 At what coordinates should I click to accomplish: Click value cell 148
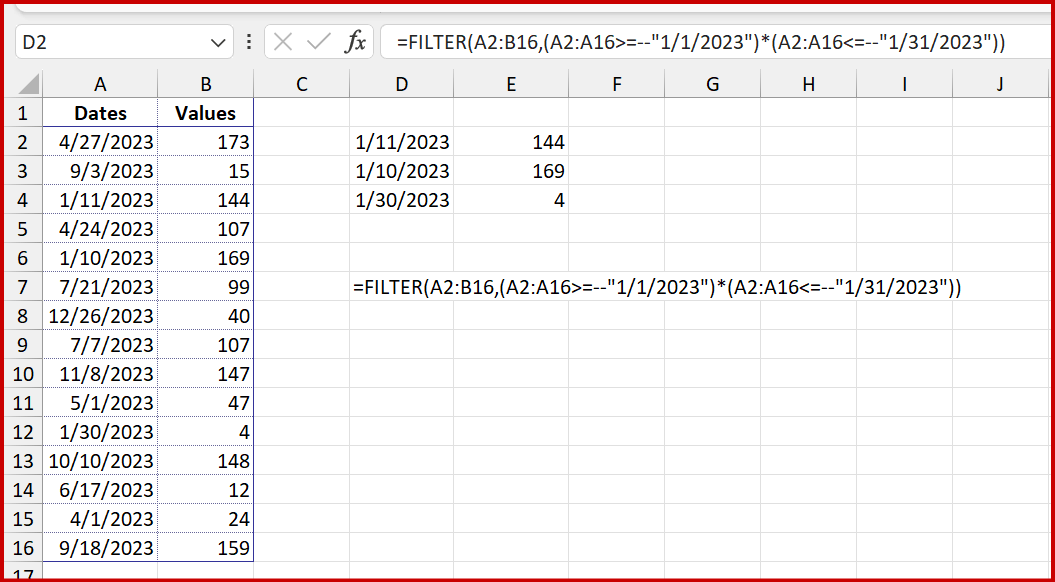pyautogui.click(x=206, y=460)
